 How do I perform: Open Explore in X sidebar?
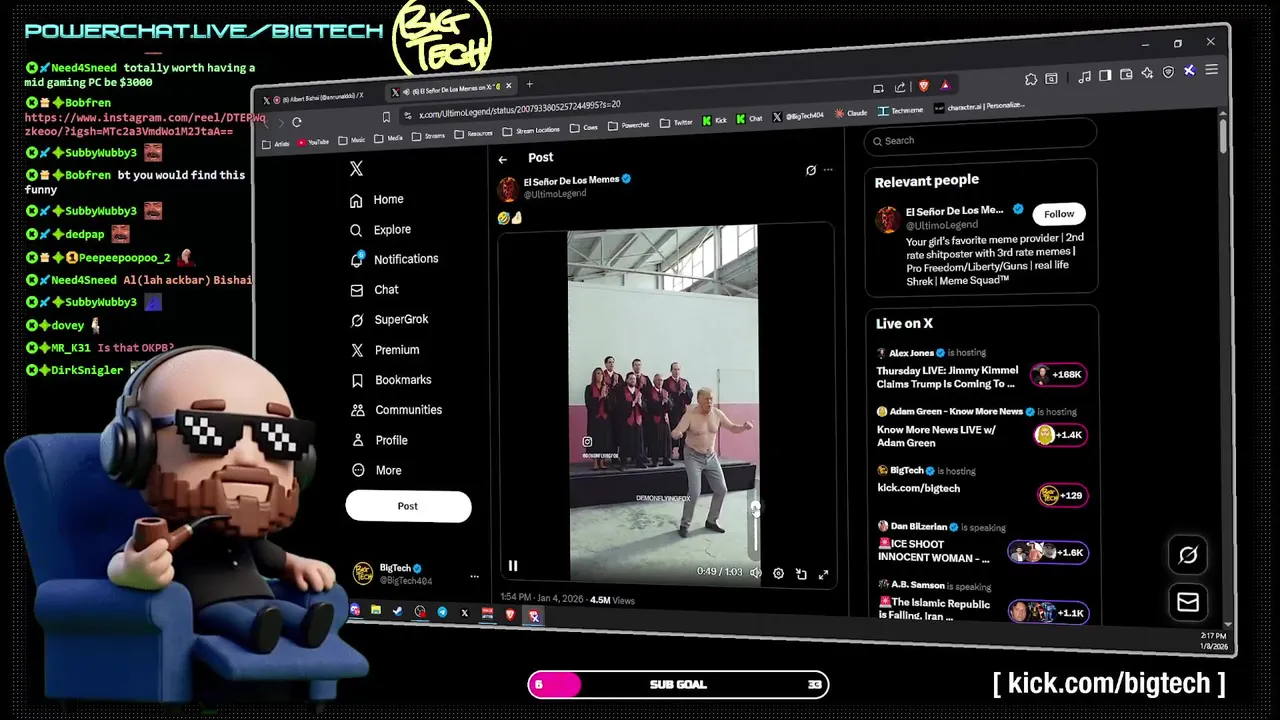(x=380, y=230)
